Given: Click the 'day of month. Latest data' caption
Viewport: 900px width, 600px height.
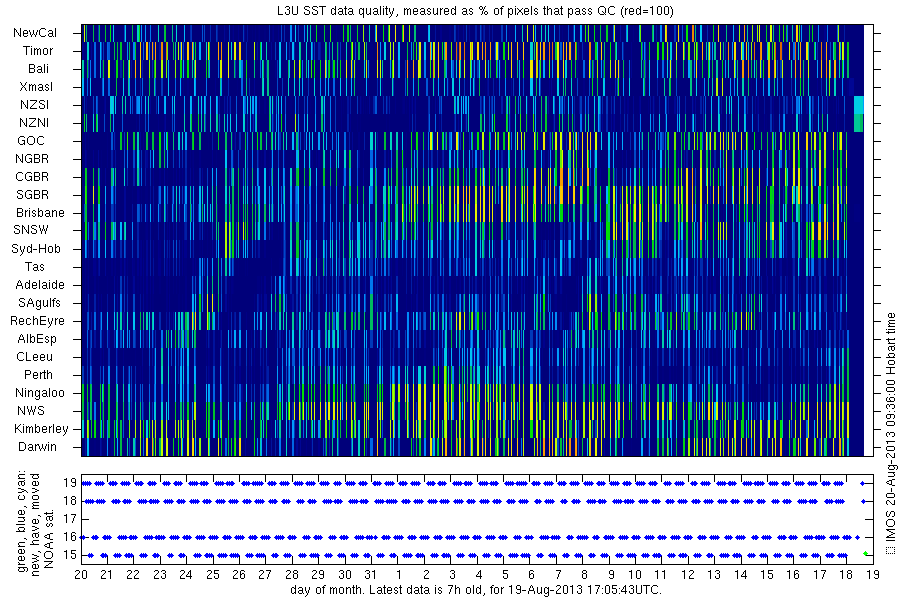Looking at the screenshot, I should [476, 590].
